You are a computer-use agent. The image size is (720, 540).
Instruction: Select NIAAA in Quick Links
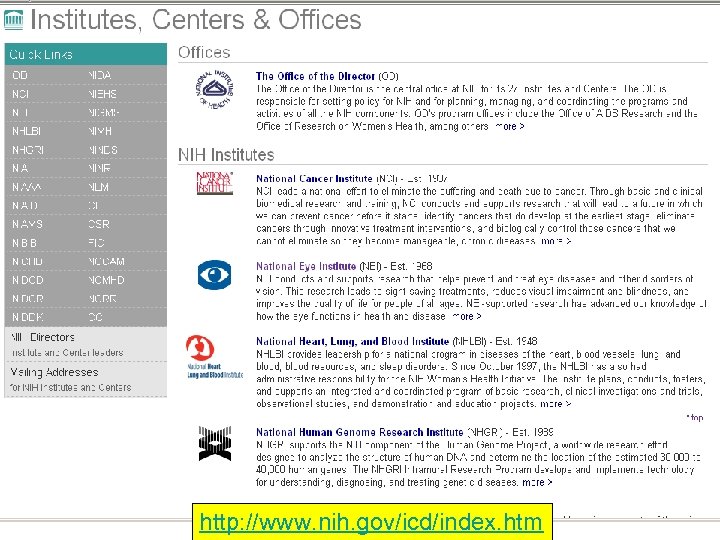click(x=27, y=187)
